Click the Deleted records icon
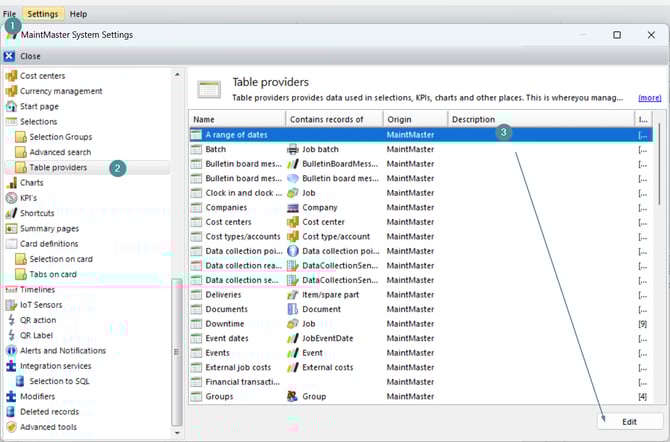The width and height of the screenshot is (670, 442). (x=11, y=412)
